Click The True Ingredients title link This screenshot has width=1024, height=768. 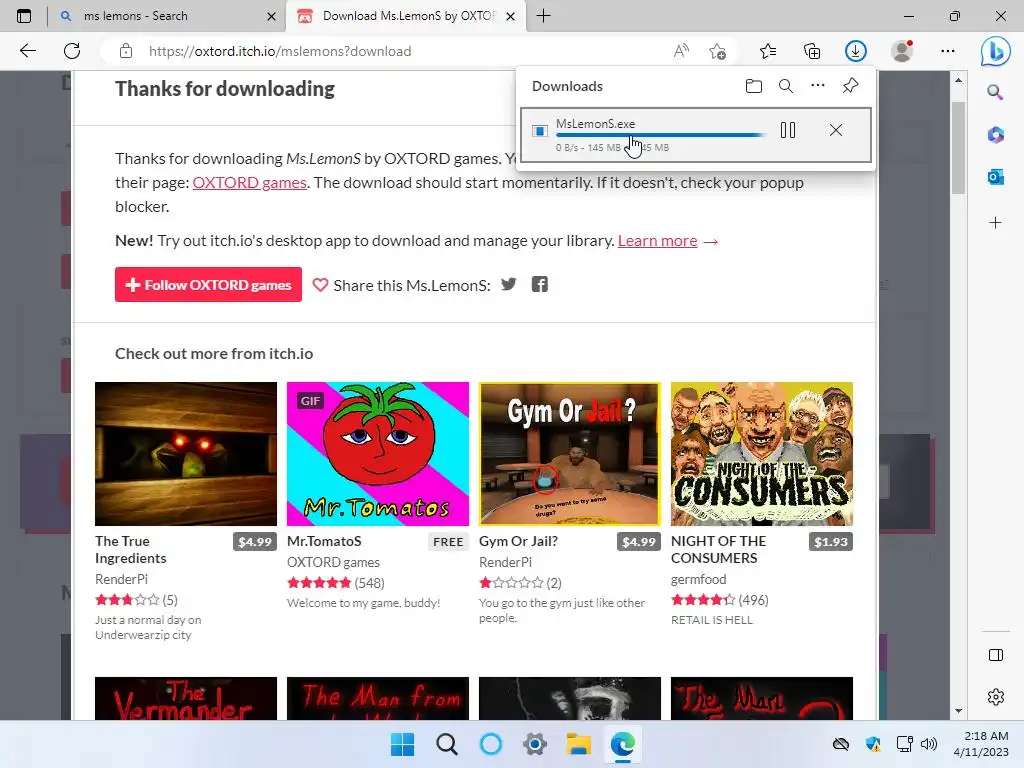131,550
